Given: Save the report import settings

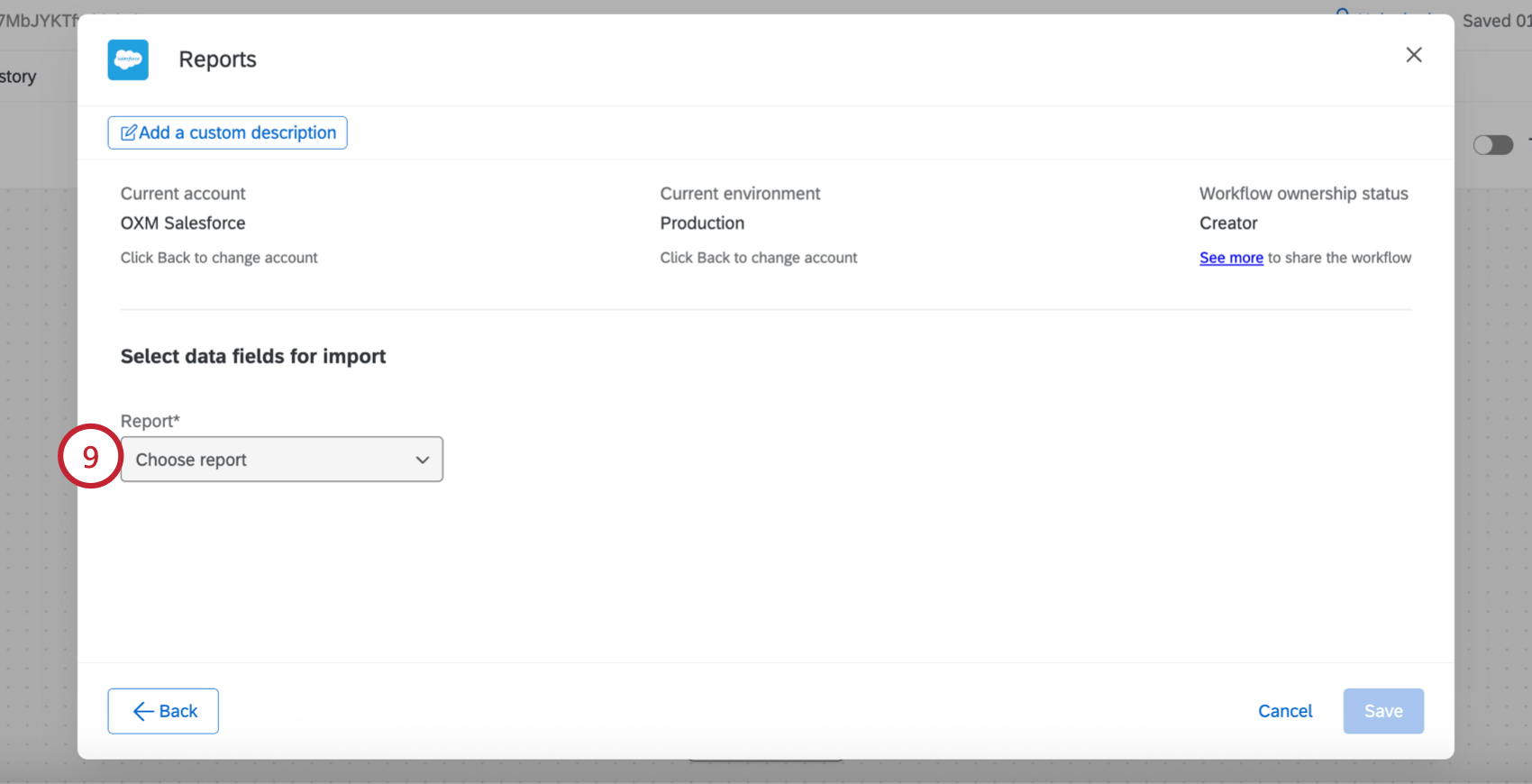Looking at the screenshot, I should [1382, 711].
